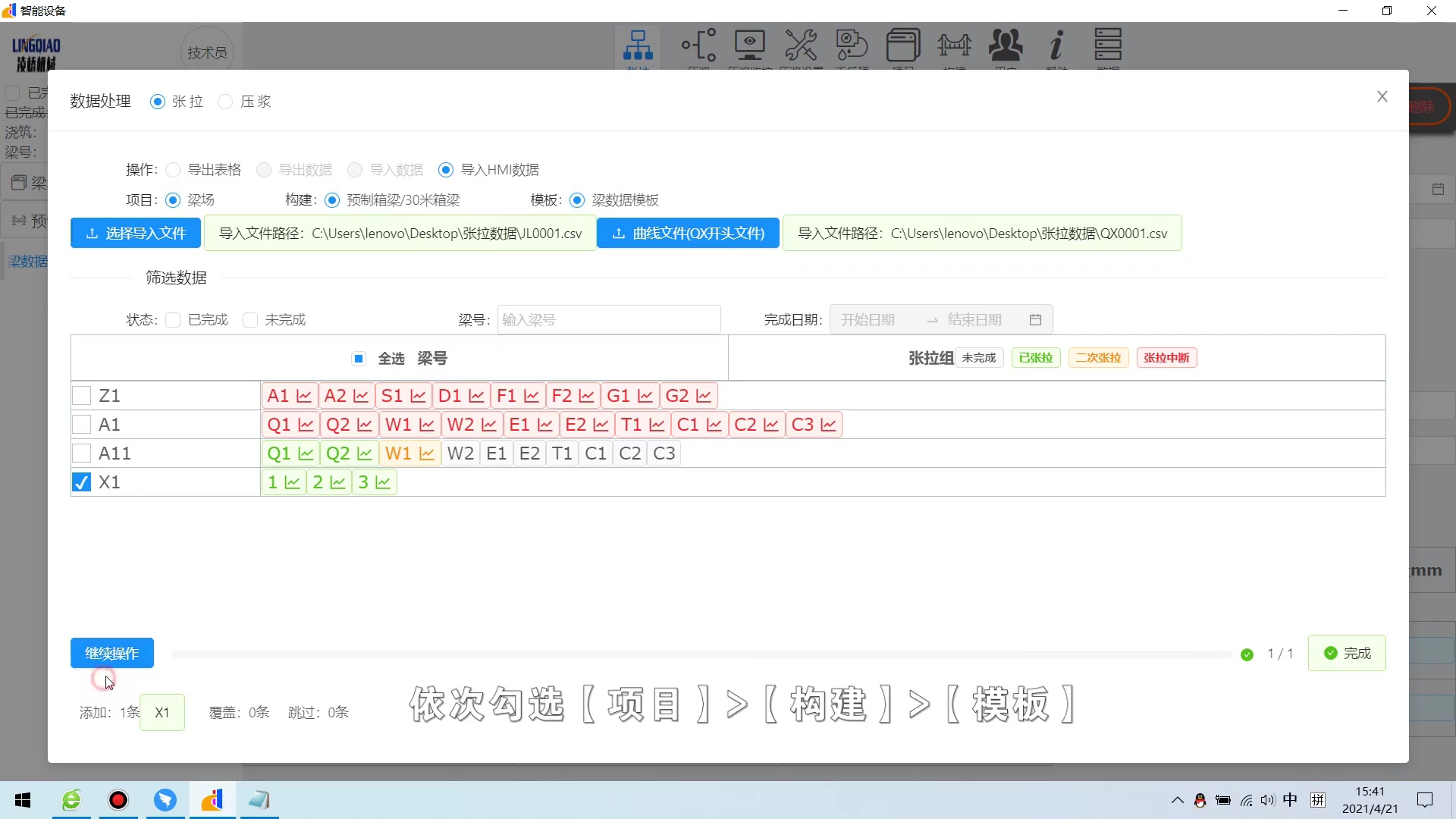Select the 梁数据模板 template radio
1456x819 pixels.
577,200
